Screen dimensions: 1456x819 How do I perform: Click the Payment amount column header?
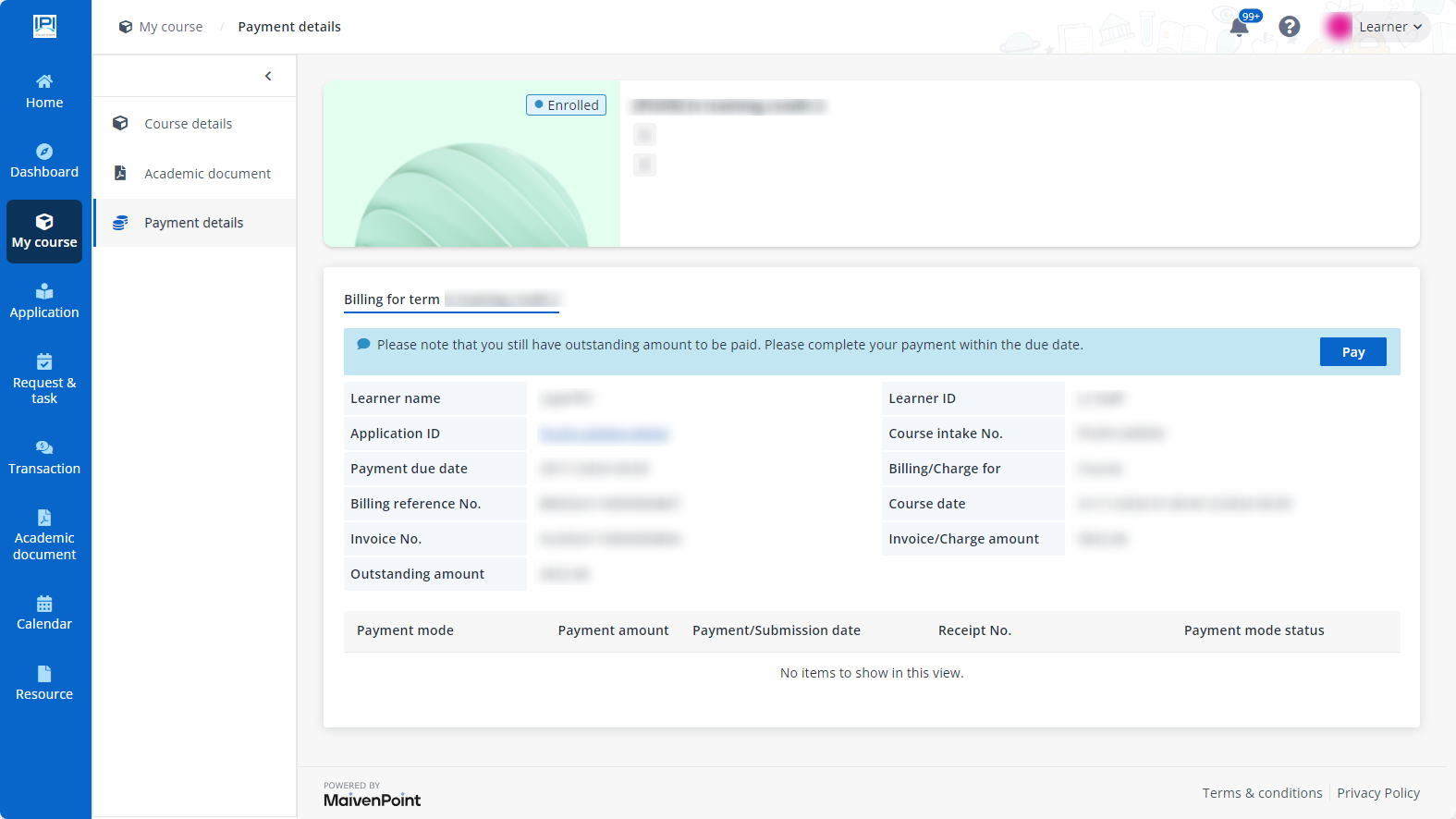[613, 630]
